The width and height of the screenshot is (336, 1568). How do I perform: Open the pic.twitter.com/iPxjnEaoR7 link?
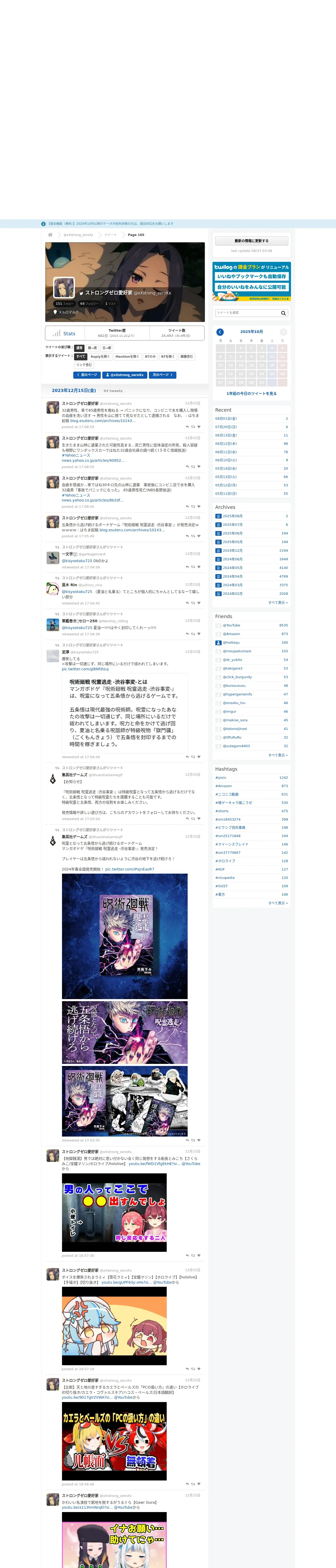click(x=130, y=869)
